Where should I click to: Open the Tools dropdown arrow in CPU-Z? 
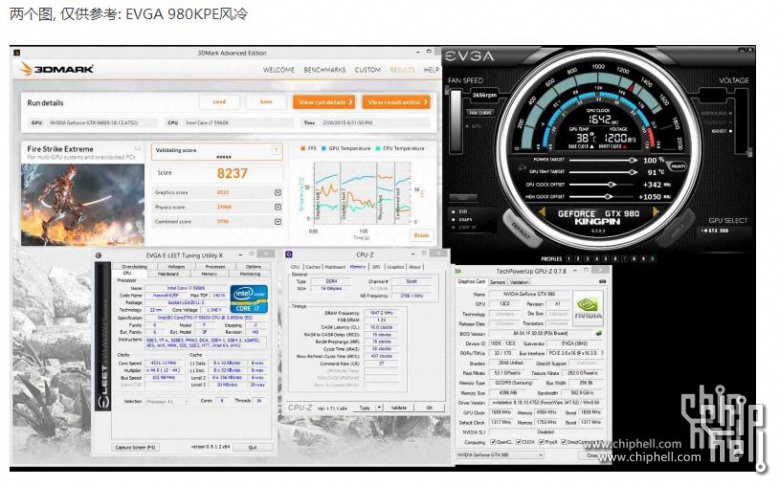tap(379, 407)
